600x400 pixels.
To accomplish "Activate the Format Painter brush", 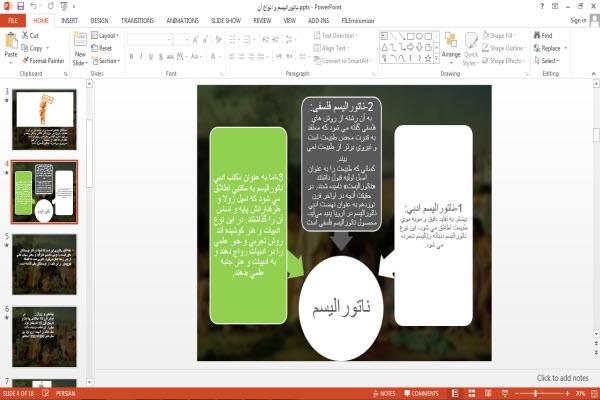I will coord(43,61).
